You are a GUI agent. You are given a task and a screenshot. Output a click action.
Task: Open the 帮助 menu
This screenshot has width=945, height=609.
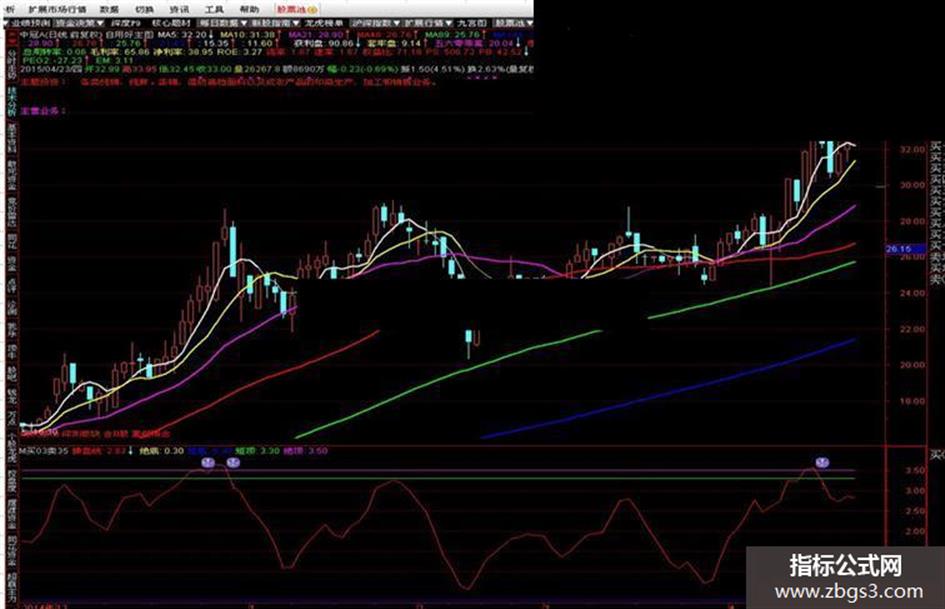tap(249, 8)
